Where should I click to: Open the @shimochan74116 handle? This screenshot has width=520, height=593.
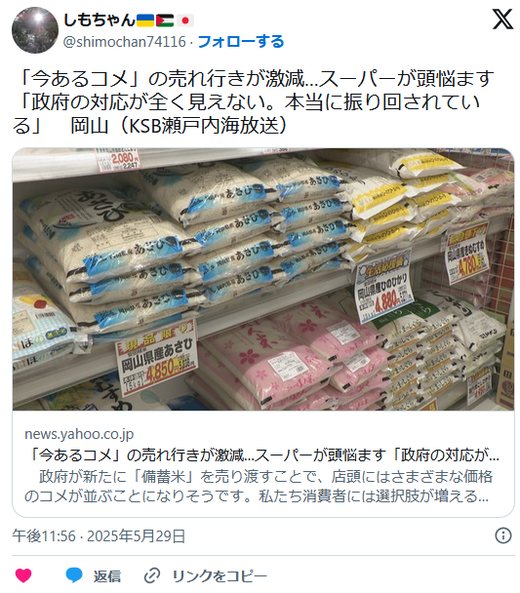124,42
